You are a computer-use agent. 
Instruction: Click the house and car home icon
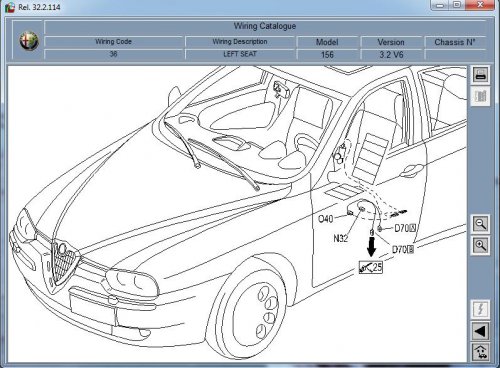[480, 352]
